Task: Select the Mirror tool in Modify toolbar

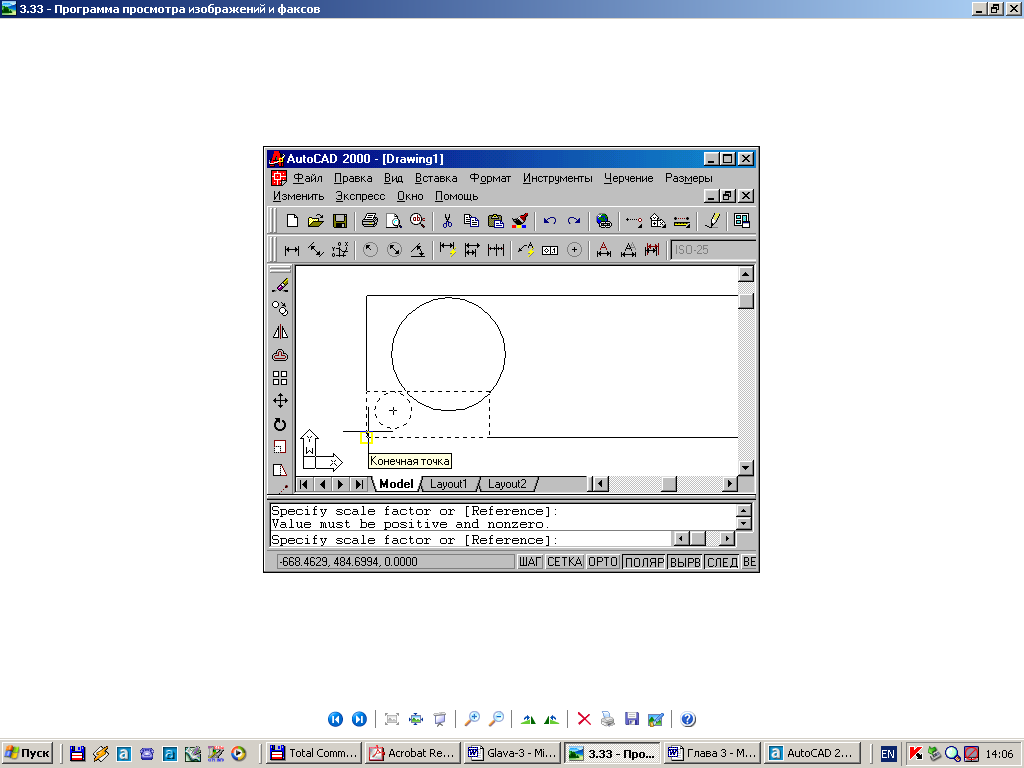Action: (280, 332)
